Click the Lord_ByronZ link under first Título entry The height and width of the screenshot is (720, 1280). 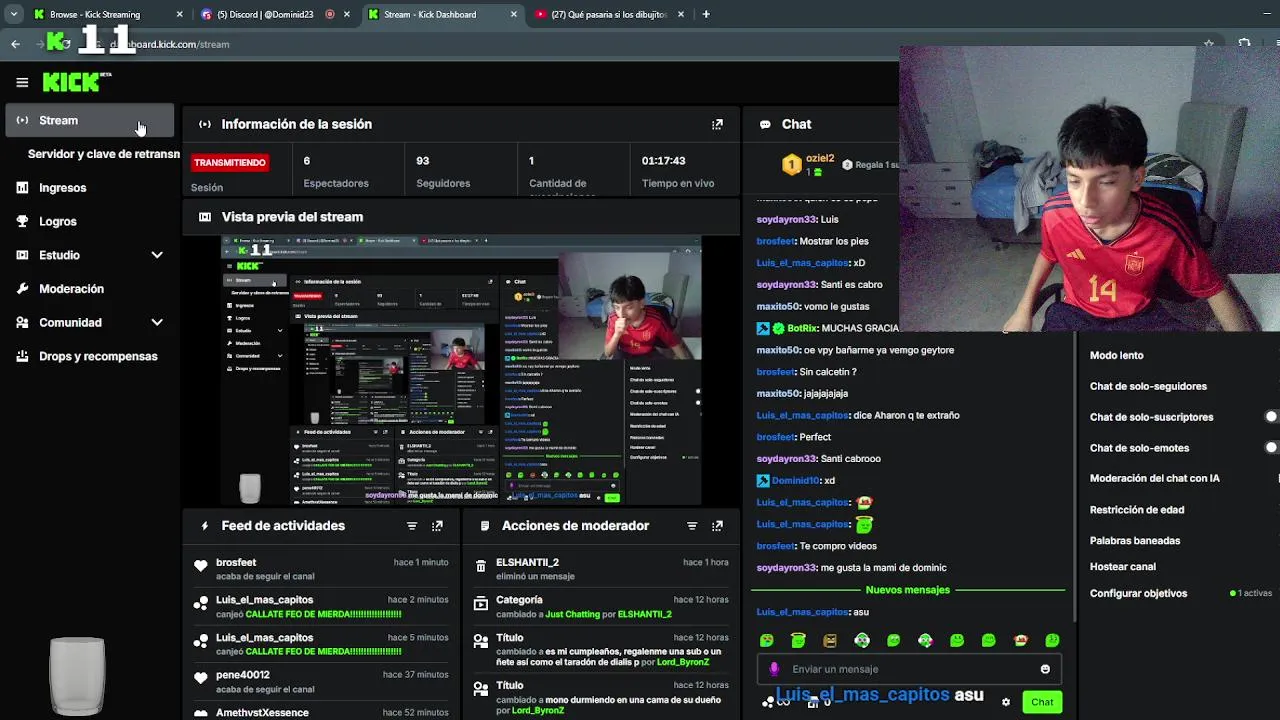coord(682,662)
